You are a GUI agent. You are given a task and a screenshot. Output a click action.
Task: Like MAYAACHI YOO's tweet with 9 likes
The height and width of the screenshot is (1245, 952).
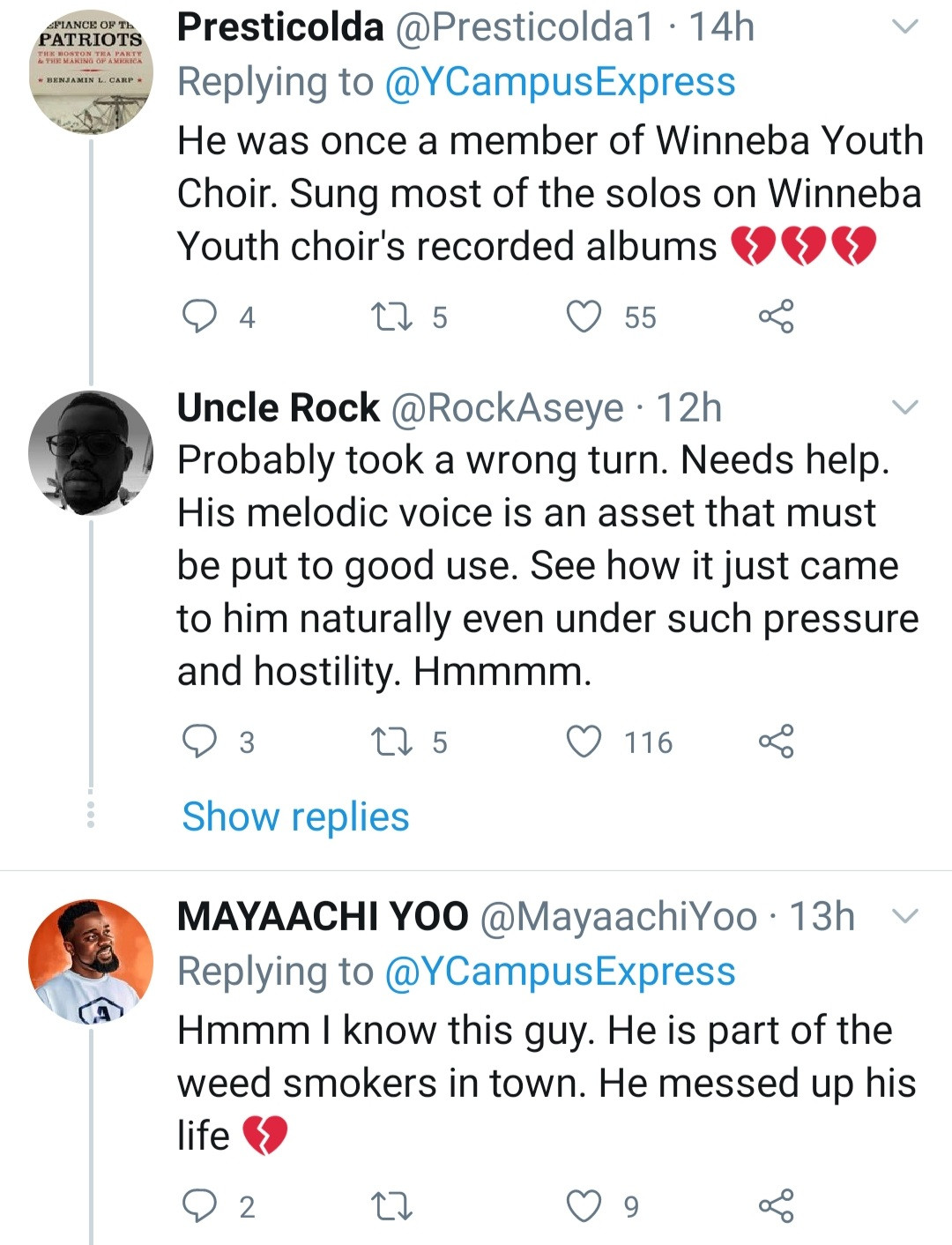584,1205
